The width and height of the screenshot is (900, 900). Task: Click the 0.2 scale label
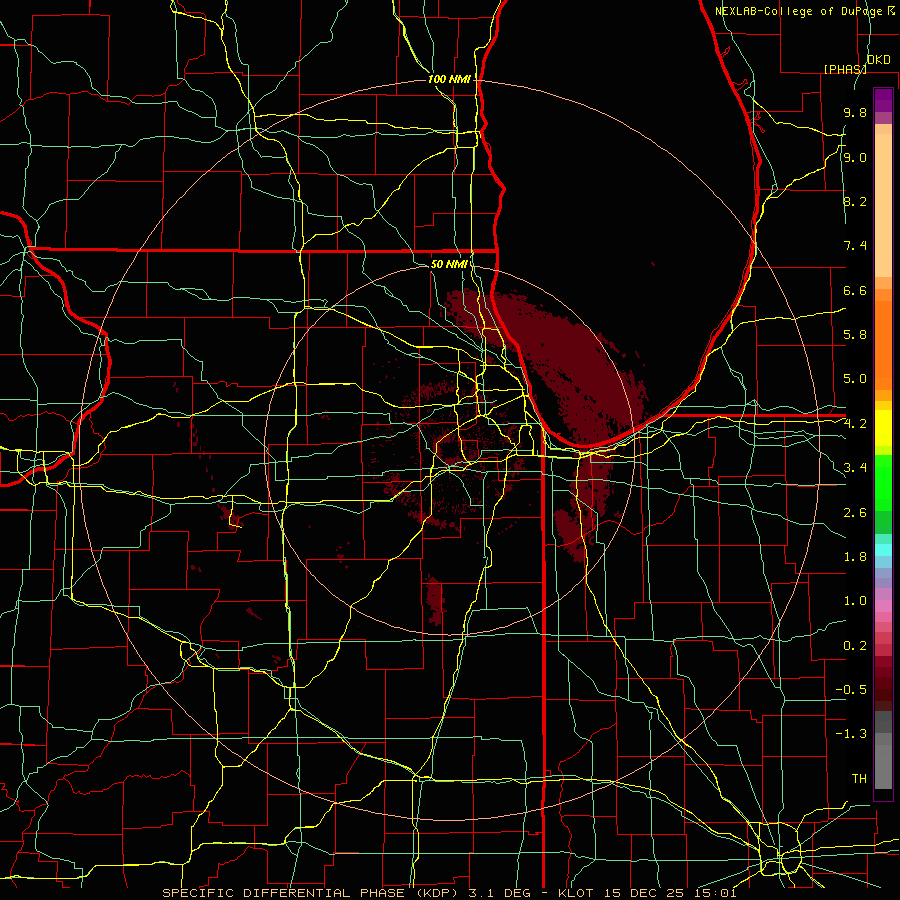tap(855, 646)
